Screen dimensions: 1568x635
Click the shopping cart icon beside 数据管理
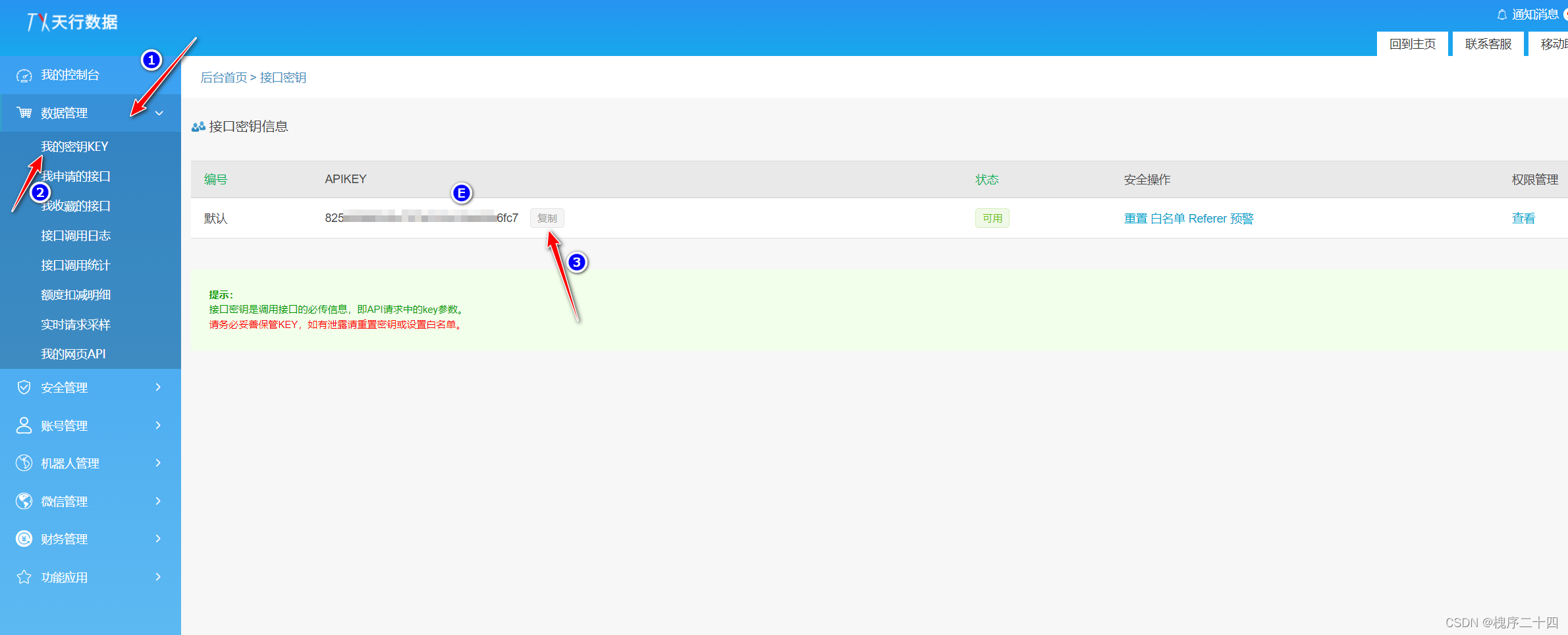tap(24, 113)
